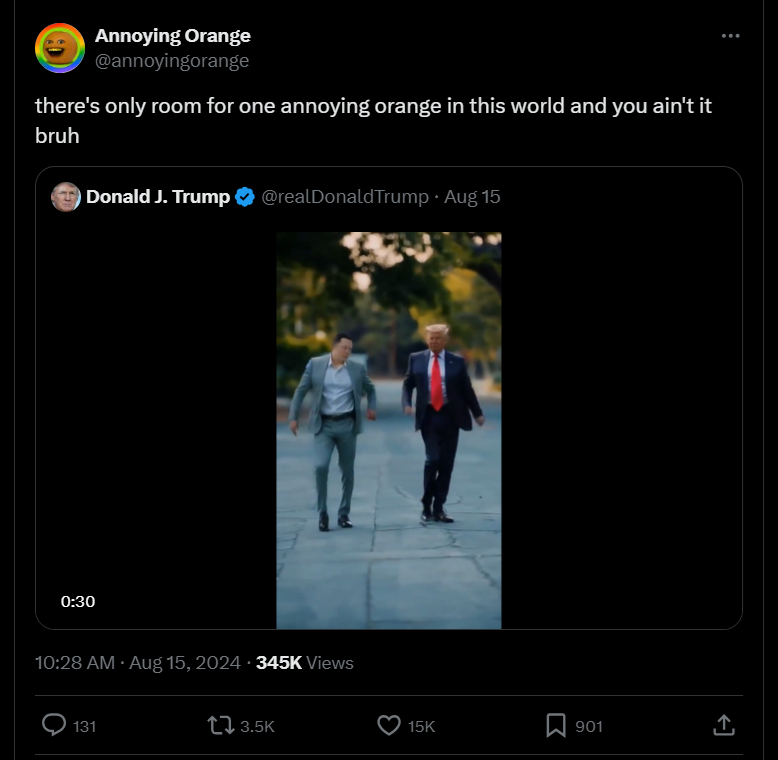
Task: Open the @annoyingorange handle link
Action: point(172,61)
